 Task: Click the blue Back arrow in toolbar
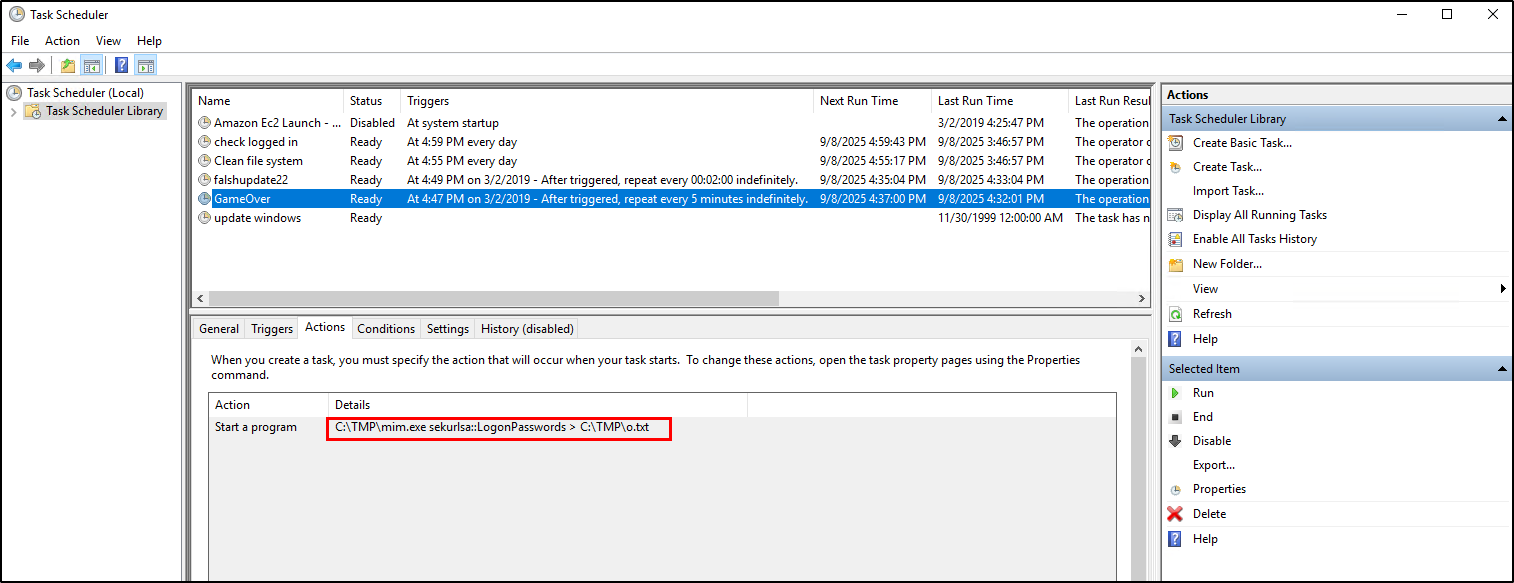14,66
